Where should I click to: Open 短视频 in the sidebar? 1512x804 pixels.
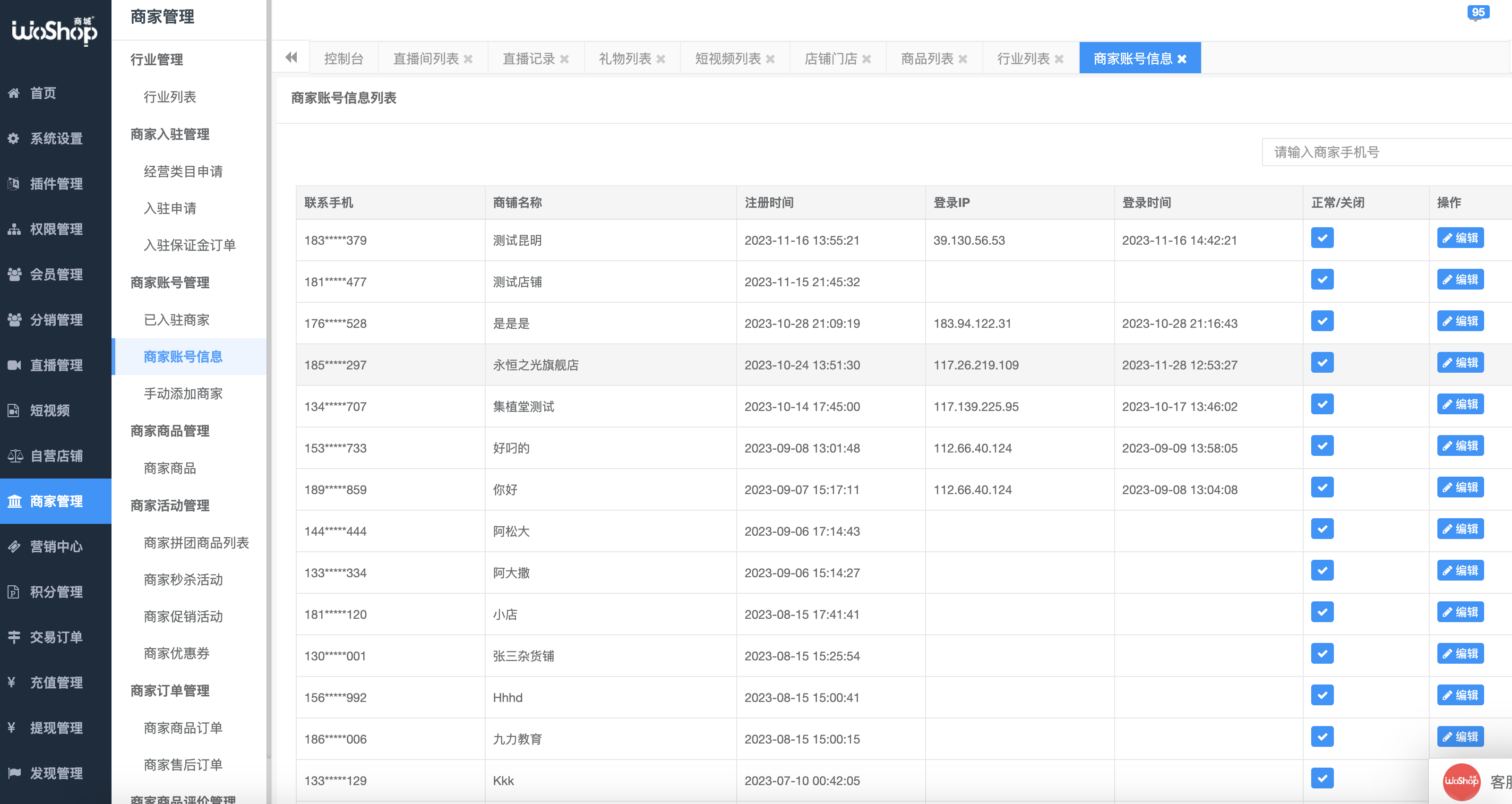[x=56, y=410]
